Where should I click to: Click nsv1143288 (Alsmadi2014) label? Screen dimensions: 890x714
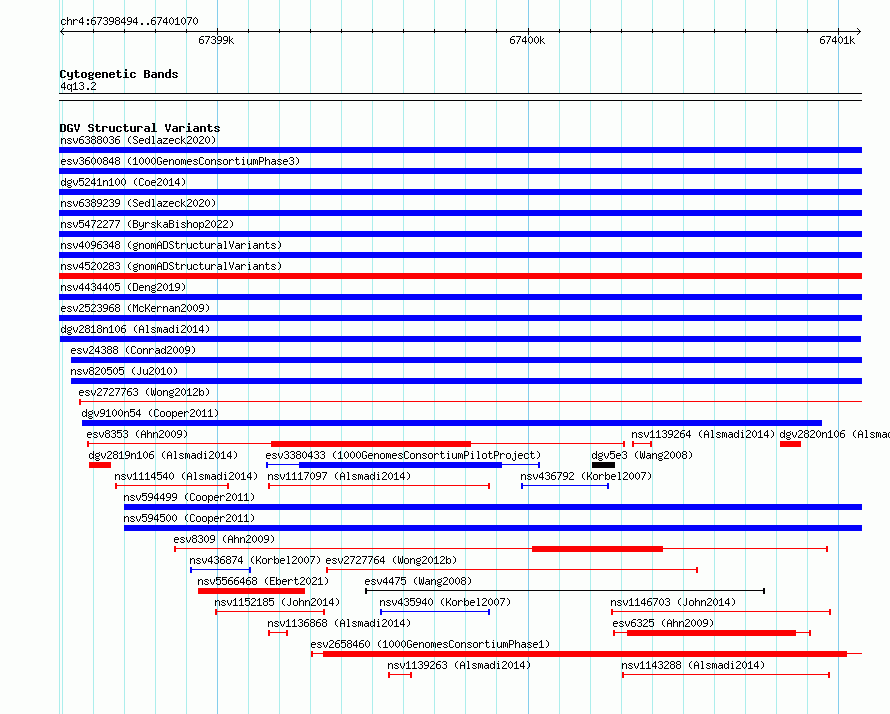[693, 665]
